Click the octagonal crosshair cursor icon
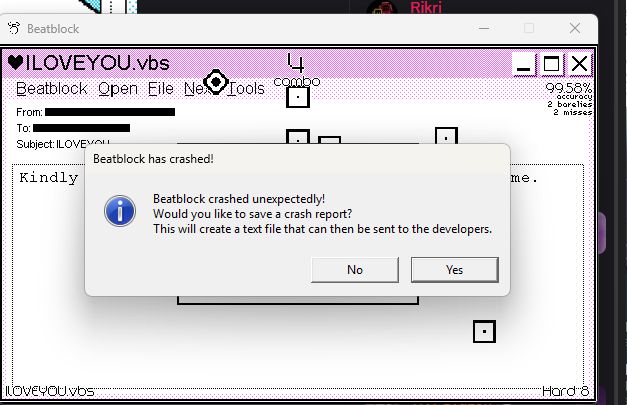This screenshot has width=627, height=405. (x=216, y=82)
